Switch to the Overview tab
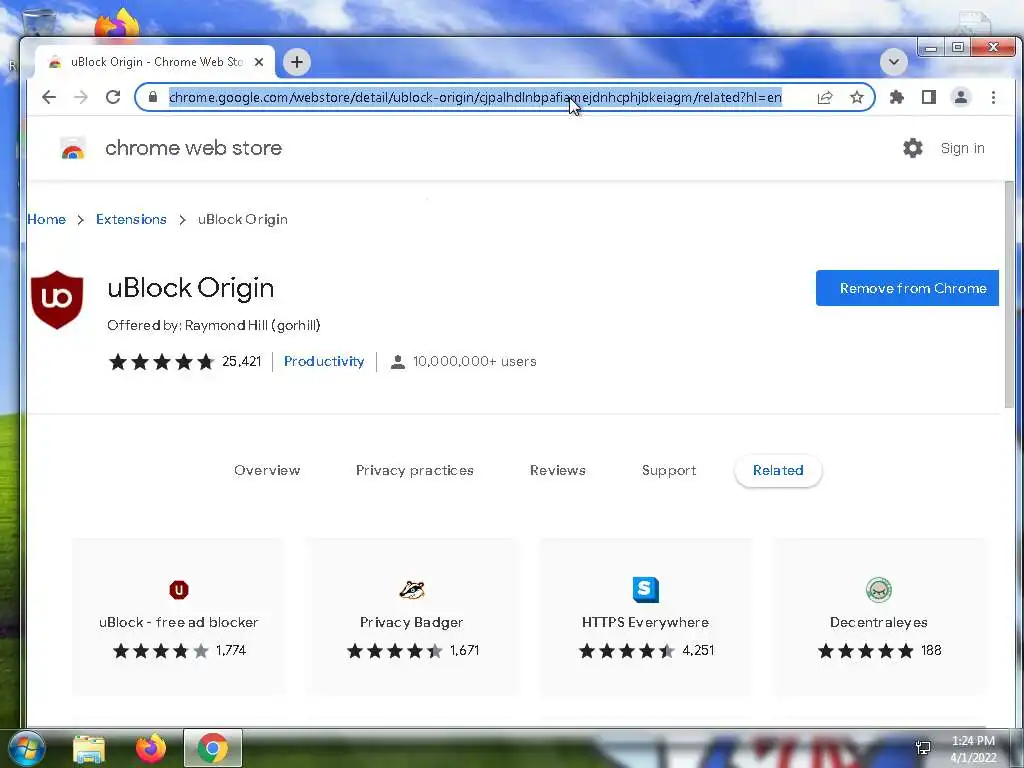 [x=267, y=470]
